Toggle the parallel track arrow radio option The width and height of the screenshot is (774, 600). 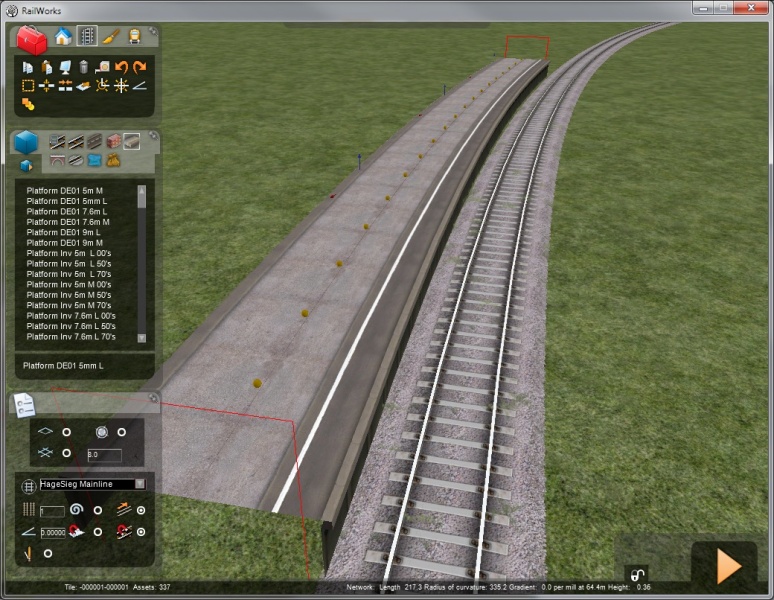[141, 510]
